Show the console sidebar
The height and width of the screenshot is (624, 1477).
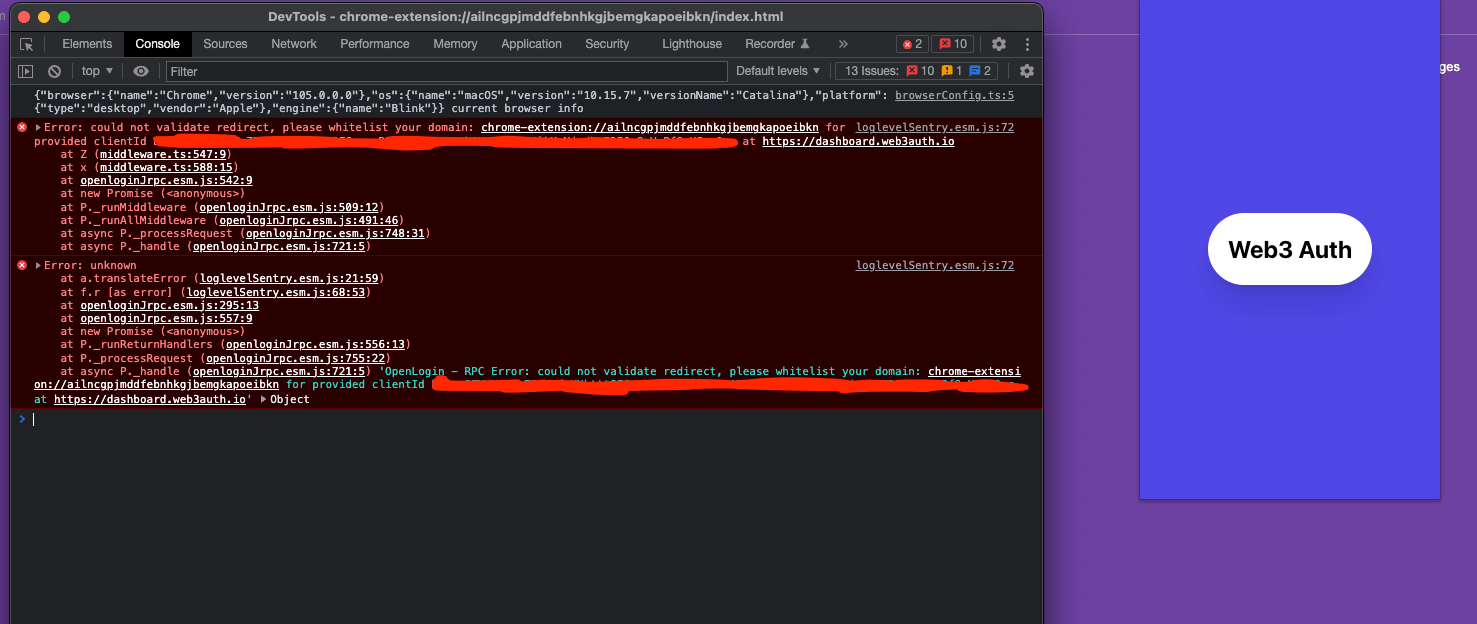(27, 71)
